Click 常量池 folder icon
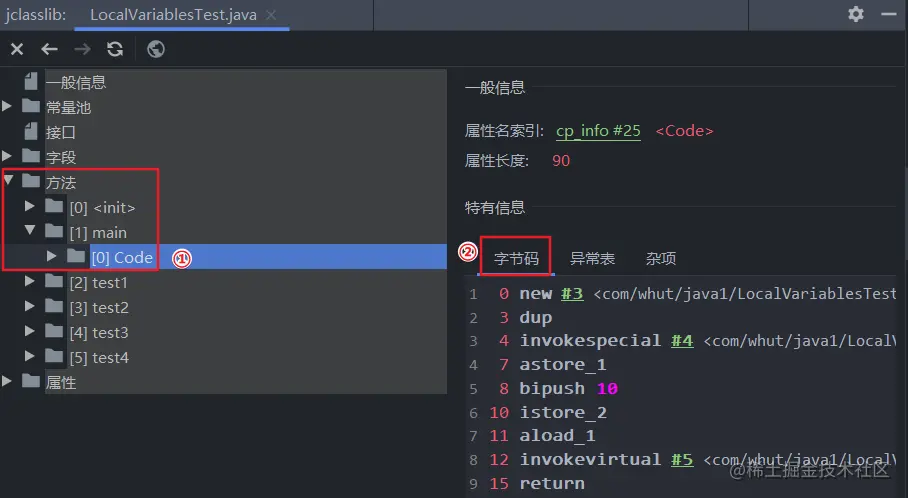Screen dimensions: 908x498 pyautogui.click(x=31, y=105)
